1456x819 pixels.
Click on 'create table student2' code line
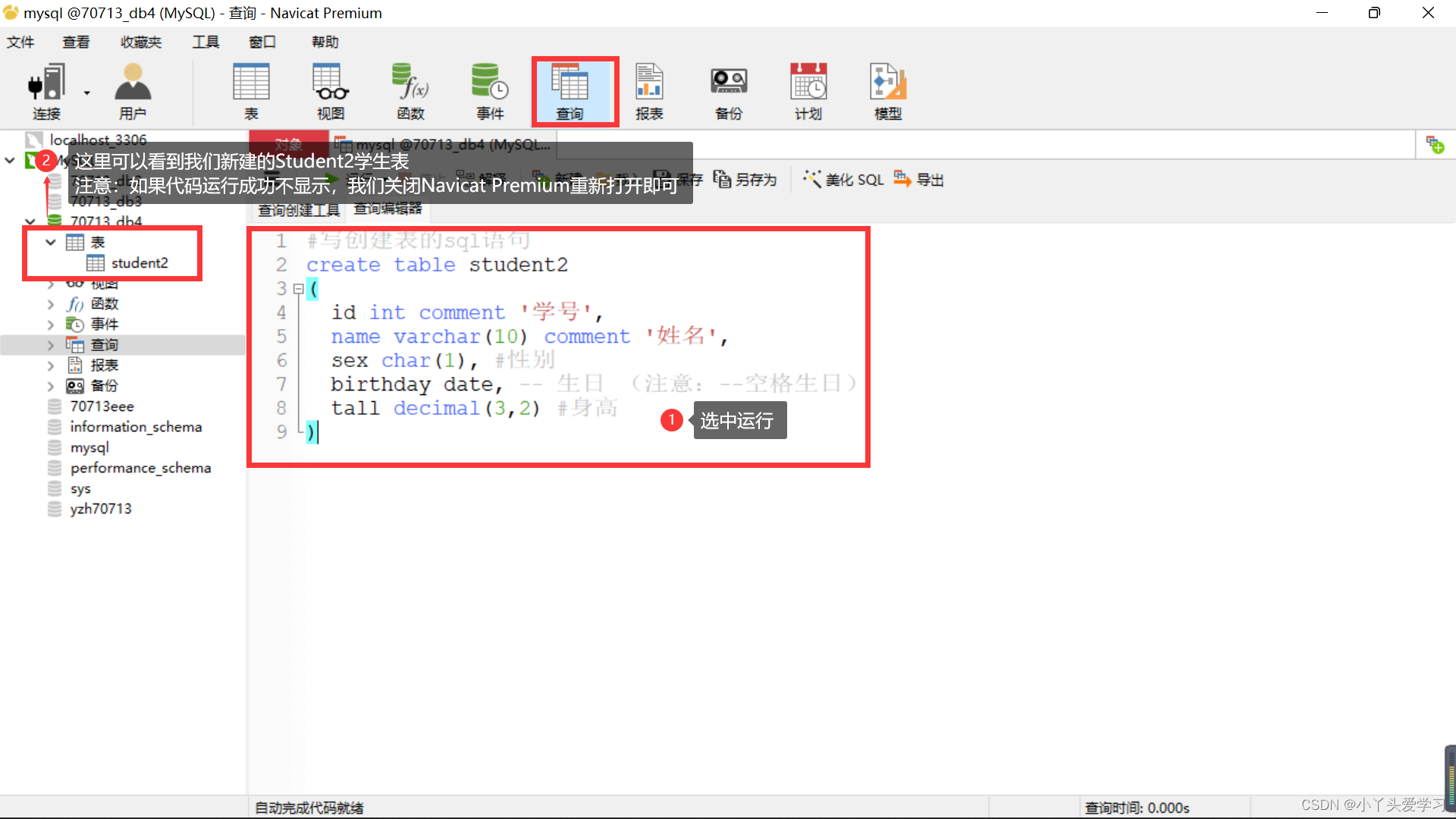pos(437,265)
